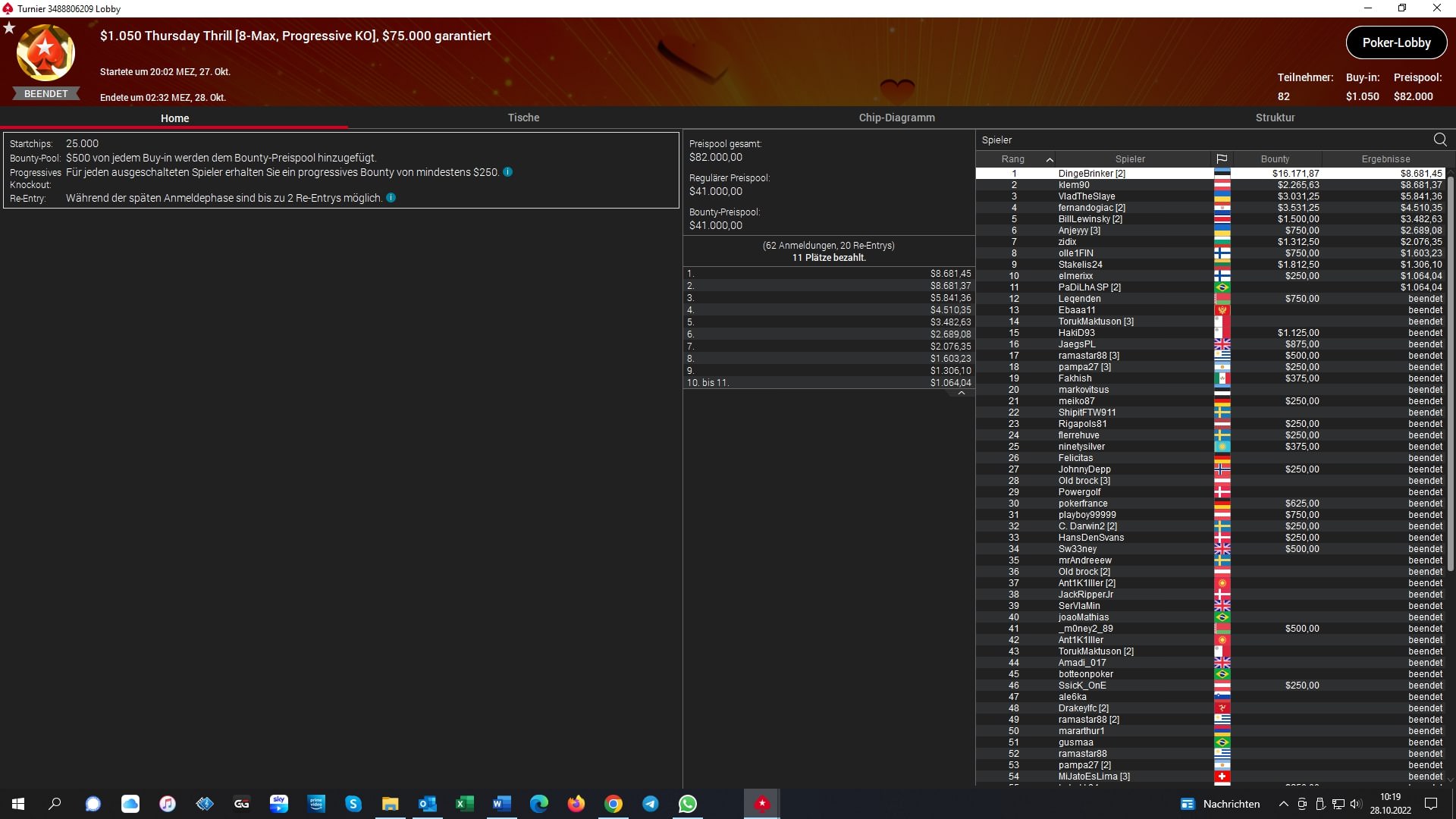Click the PokerStars taskbar icon
Screen dimensions: 1456x819
[x=762, y=804]
